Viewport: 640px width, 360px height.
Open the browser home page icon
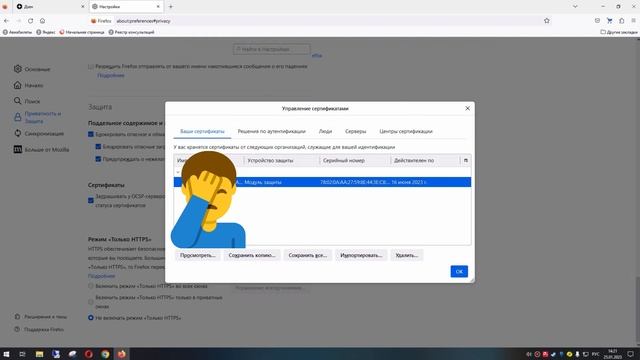(42, 21)
